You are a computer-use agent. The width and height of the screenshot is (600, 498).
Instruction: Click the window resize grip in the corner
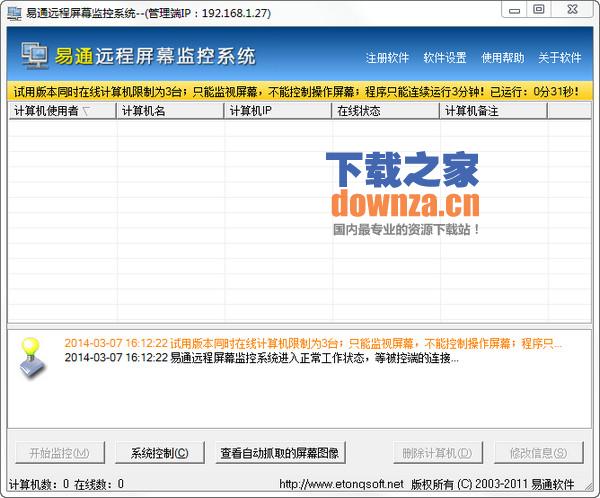[x=588, y=487]
